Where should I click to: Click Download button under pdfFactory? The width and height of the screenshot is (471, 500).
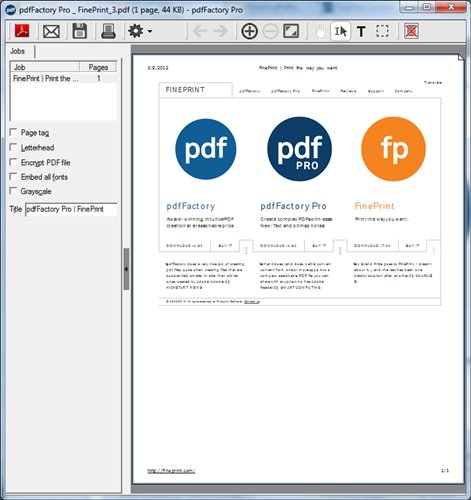point(185,246)
